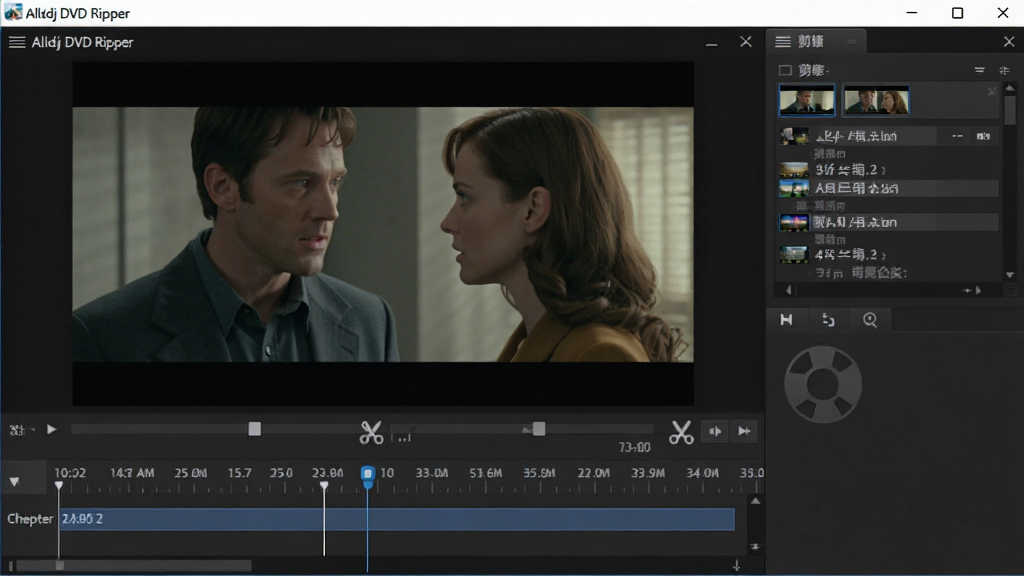Click the faint X beside the clip thumbnails
The image size is (1024, 576).
pos(991,91)
